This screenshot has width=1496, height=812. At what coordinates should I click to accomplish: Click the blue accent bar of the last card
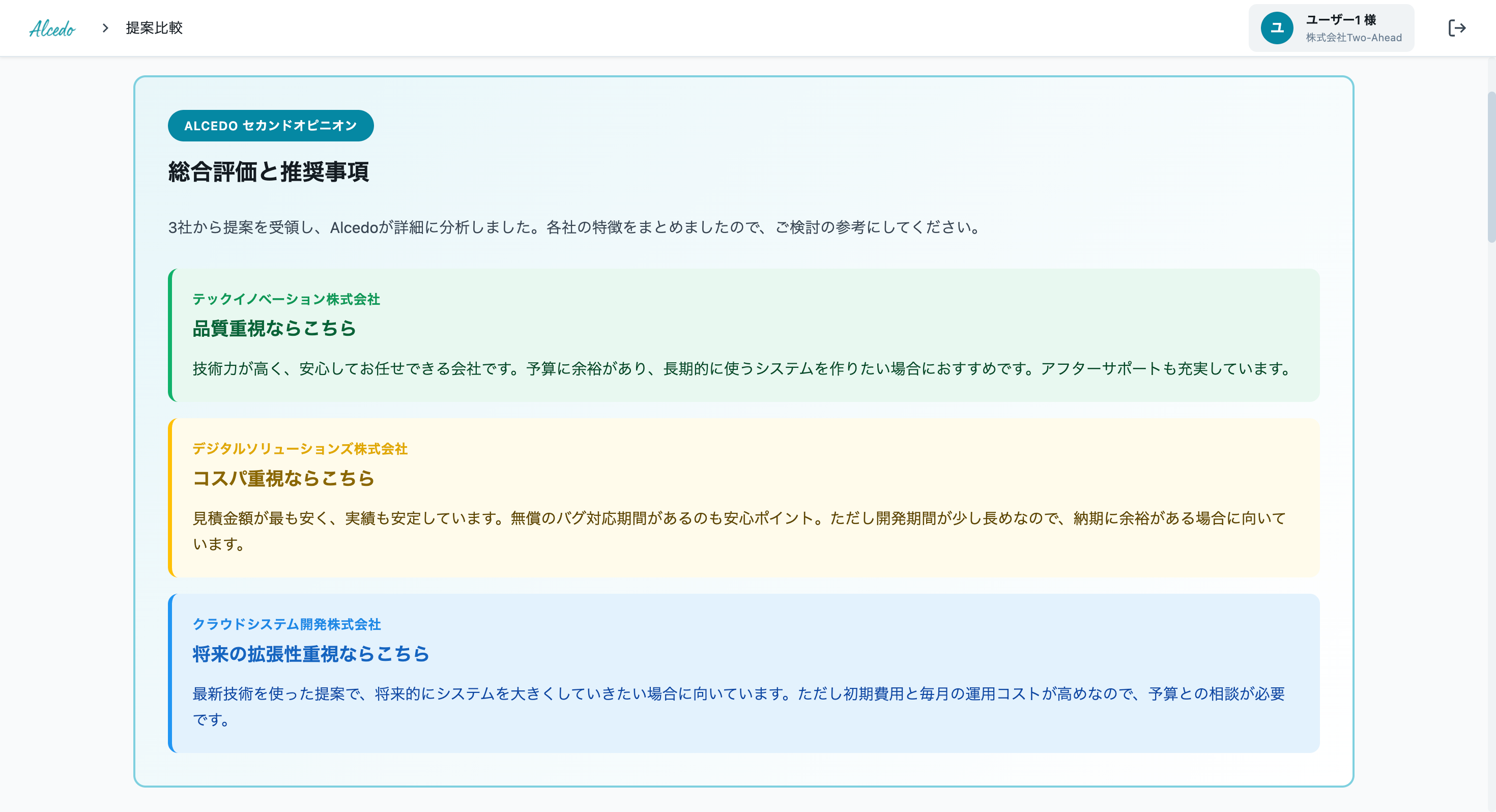coord(171,674)
